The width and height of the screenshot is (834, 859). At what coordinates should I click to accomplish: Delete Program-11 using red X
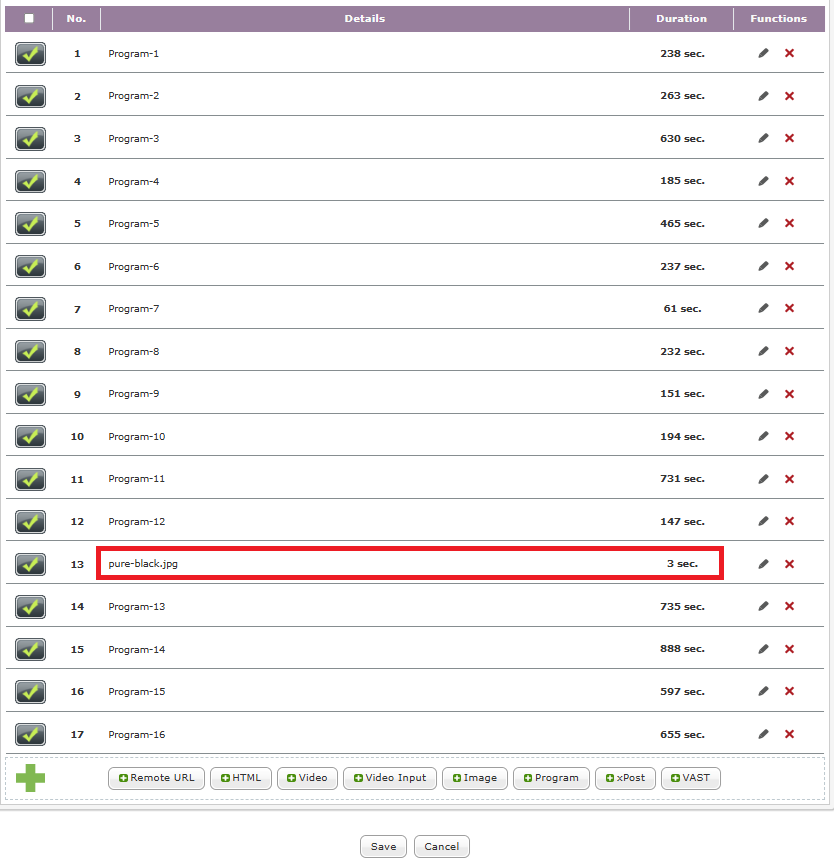click(x=789, y=479)
